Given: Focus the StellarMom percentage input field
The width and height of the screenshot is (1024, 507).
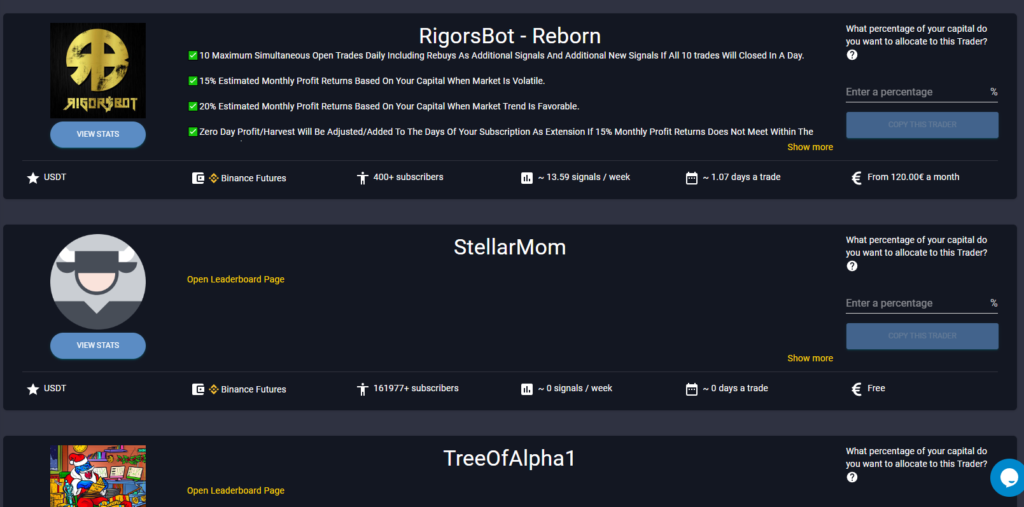Looking at the screenshot, I should coord(915,303).
